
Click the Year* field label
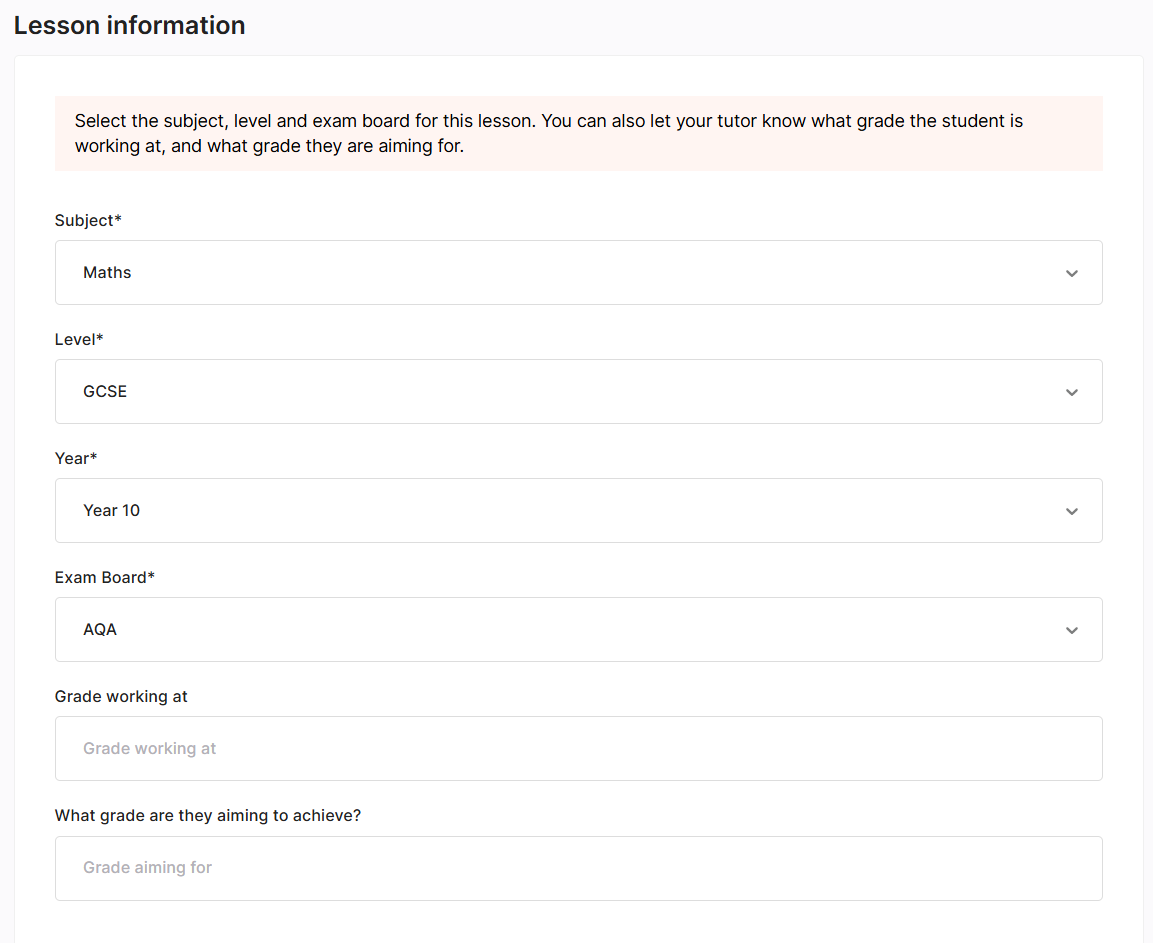click(76, 458)
